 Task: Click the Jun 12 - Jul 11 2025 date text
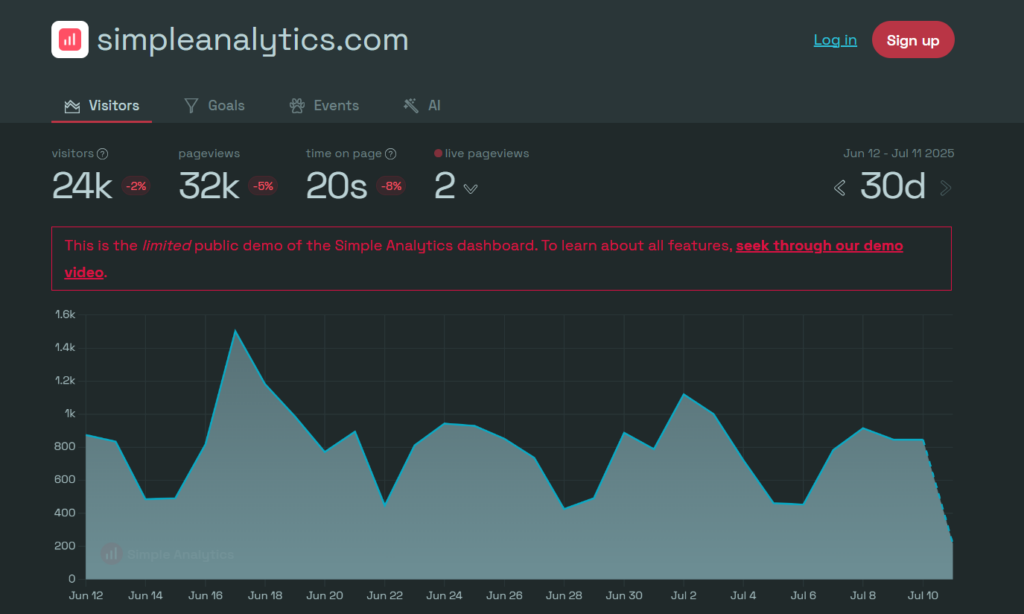click(898, 154)
